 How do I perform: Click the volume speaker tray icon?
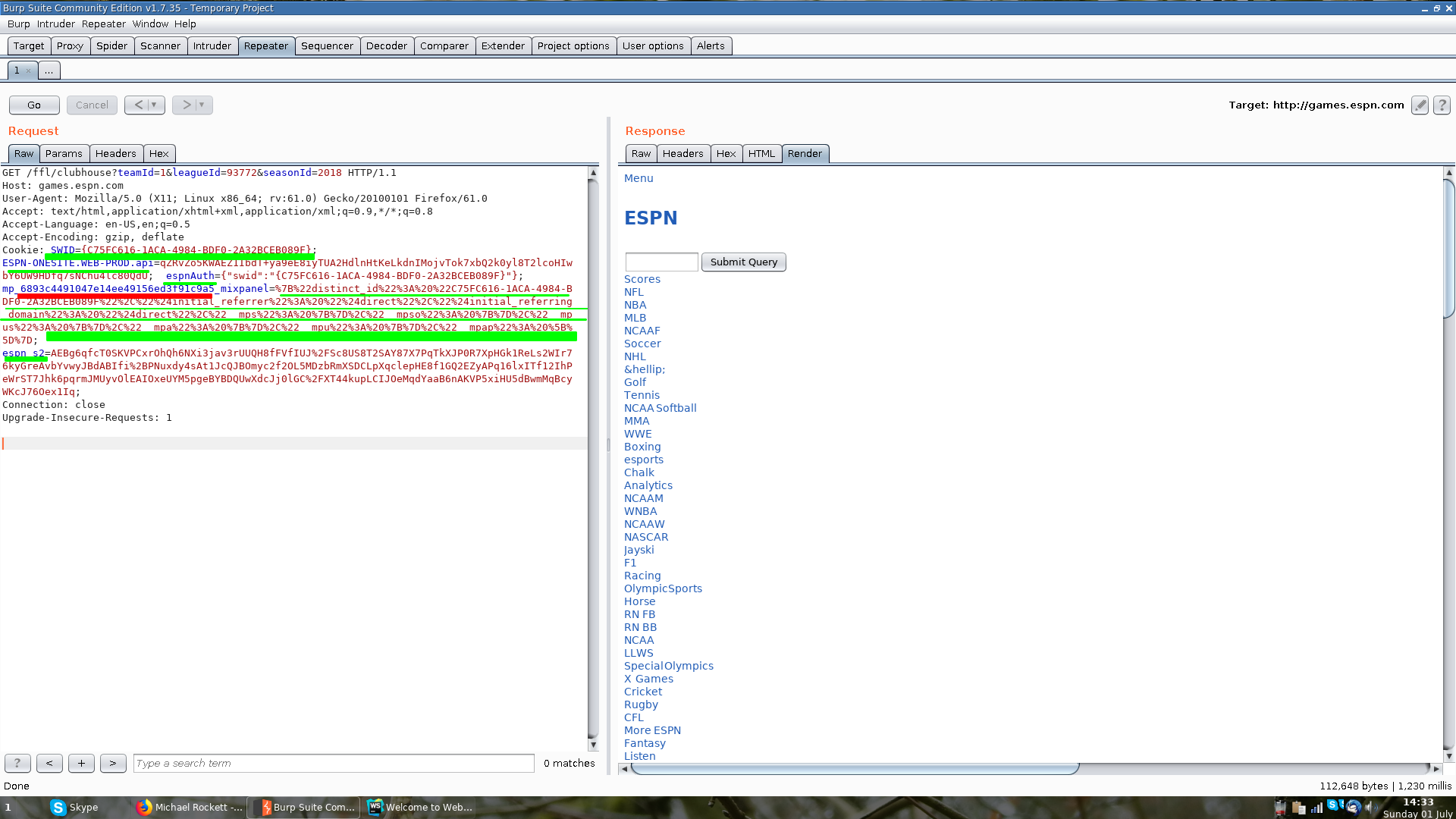(1370, 808)
